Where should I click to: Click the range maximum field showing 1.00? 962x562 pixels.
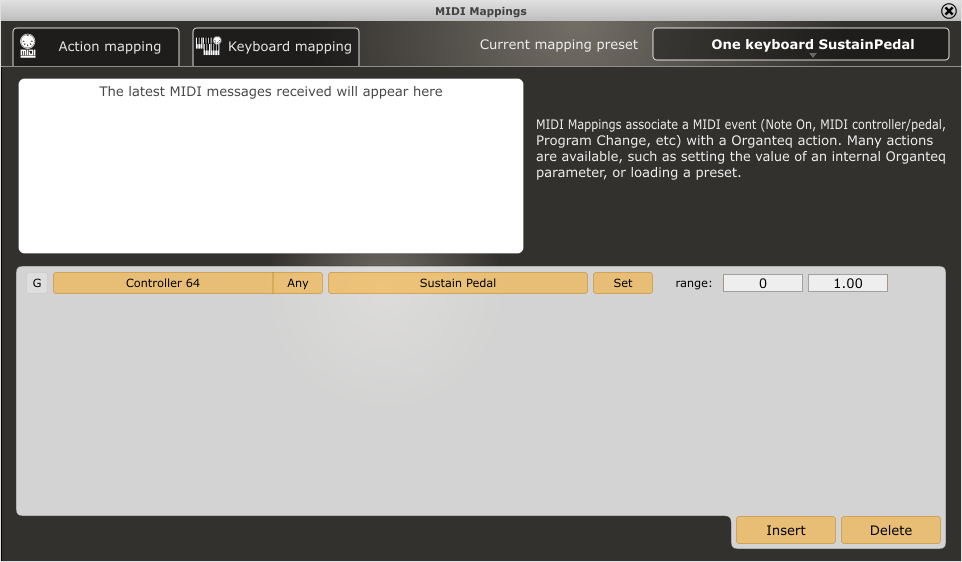(x=848, y=283)
